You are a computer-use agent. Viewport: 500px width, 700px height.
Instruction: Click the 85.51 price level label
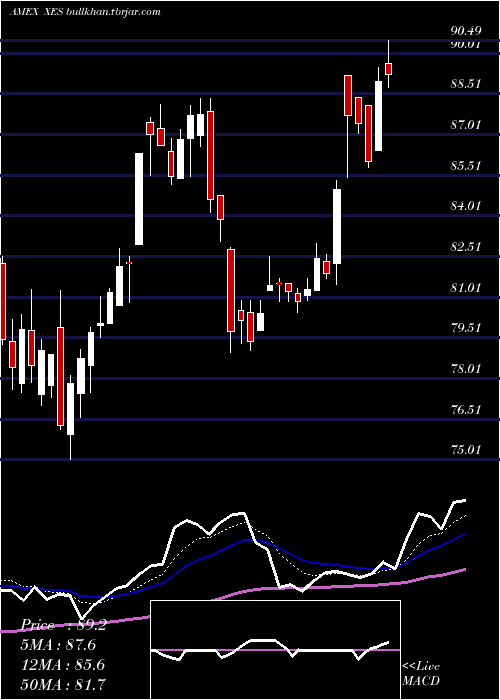coord(466,166)
